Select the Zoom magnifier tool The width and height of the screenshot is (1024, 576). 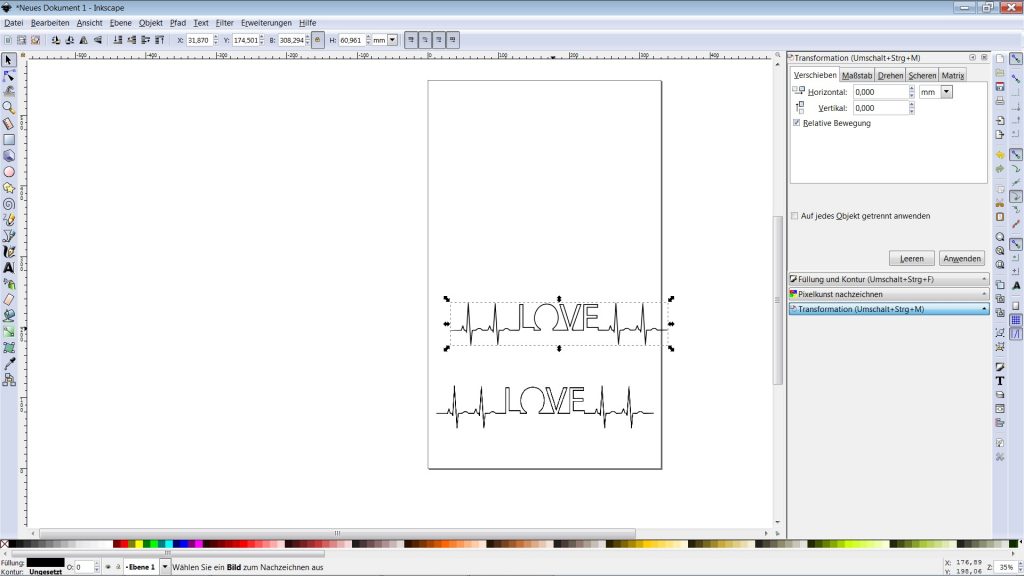tap(9, 107)
